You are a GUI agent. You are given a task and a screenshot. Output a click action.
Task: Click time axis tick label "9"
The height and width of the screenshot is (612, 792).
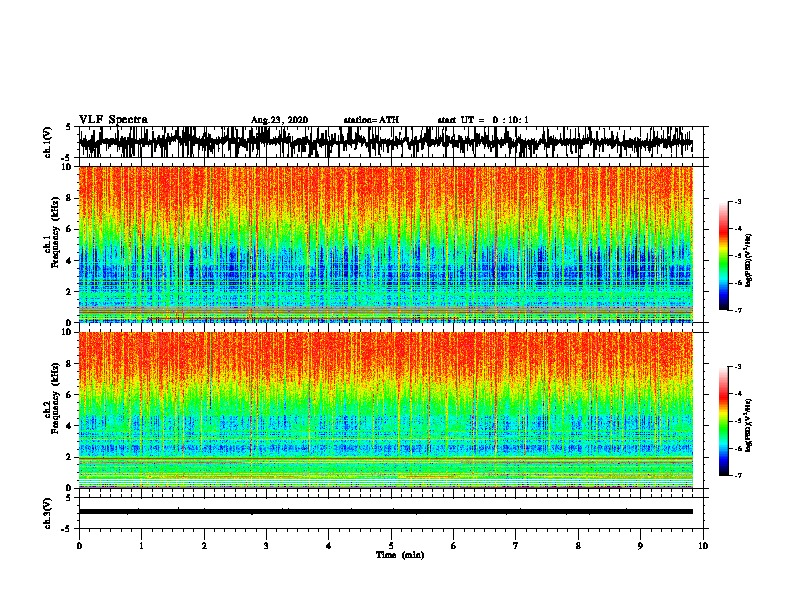tap(640, 545)
